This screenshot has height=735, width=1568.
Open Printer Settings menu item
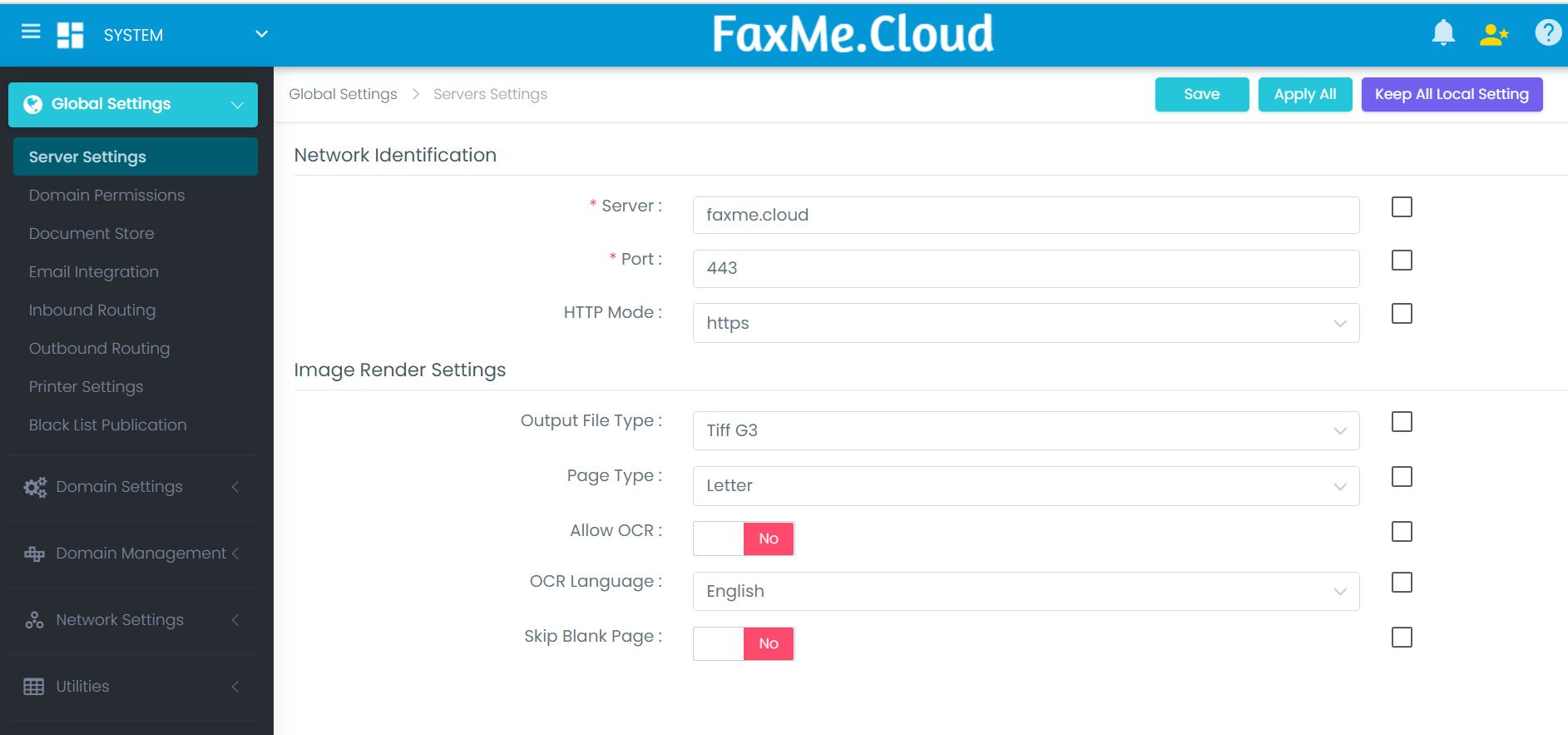coord(86,386)
